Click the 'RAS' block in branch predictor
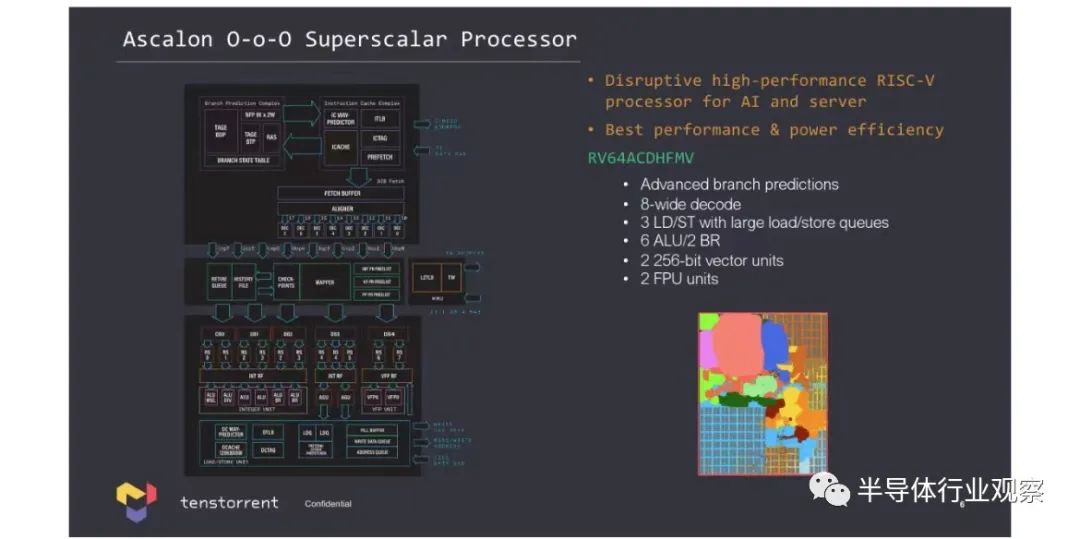This screenshot has height=539, width=1080. coord(272,137)
